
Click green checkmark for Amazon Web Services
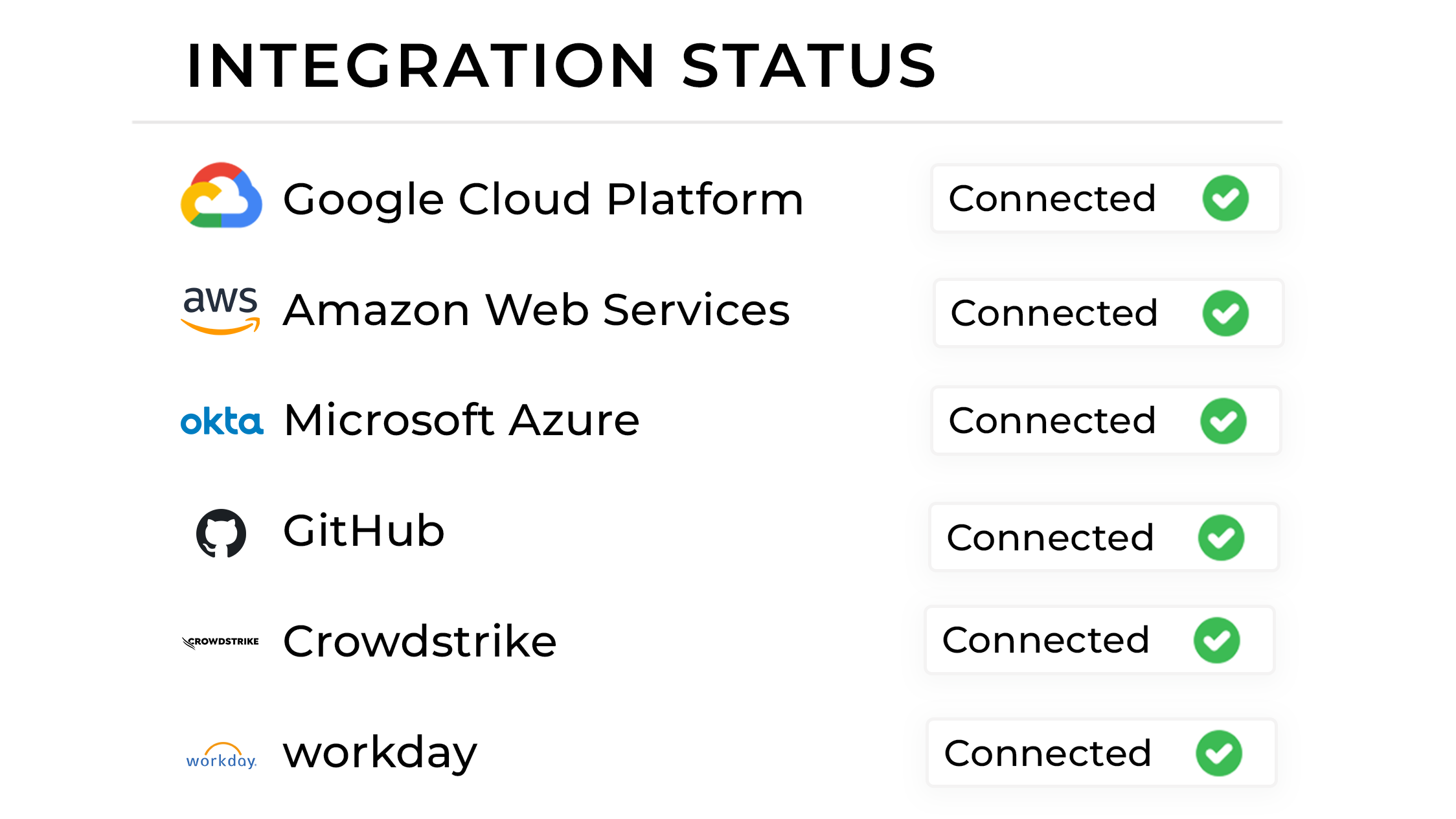1225,313
